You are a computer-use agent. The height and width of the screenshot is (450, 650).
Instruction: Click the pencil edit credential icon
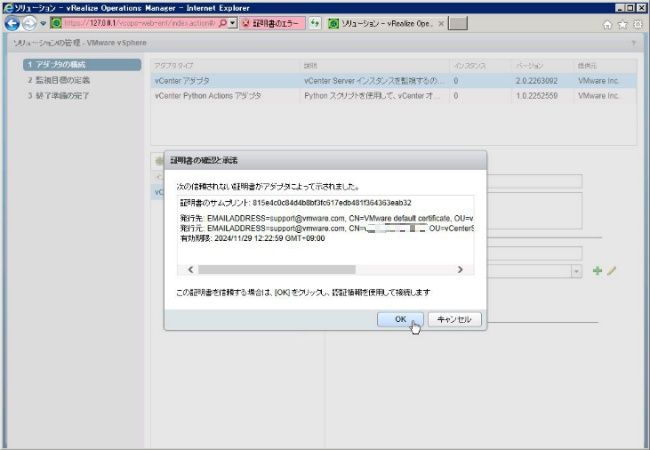611,271
